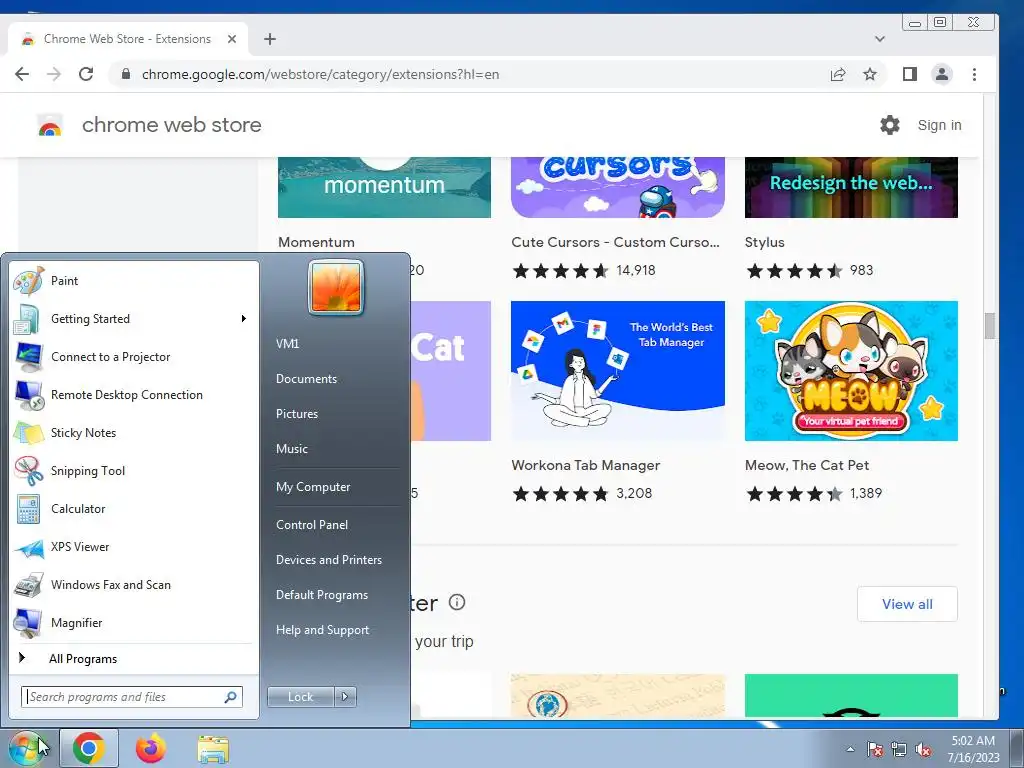Open Cute Cursors extension thumbnail

[x=618, y=187]
